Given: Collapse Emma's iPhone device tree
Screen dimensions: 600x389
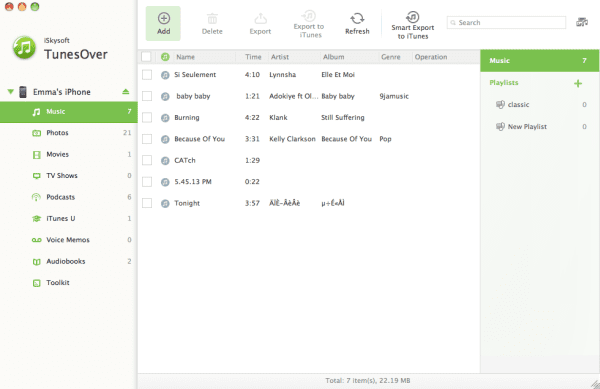Looking at the screenshot, I should (x=11, y=91).
